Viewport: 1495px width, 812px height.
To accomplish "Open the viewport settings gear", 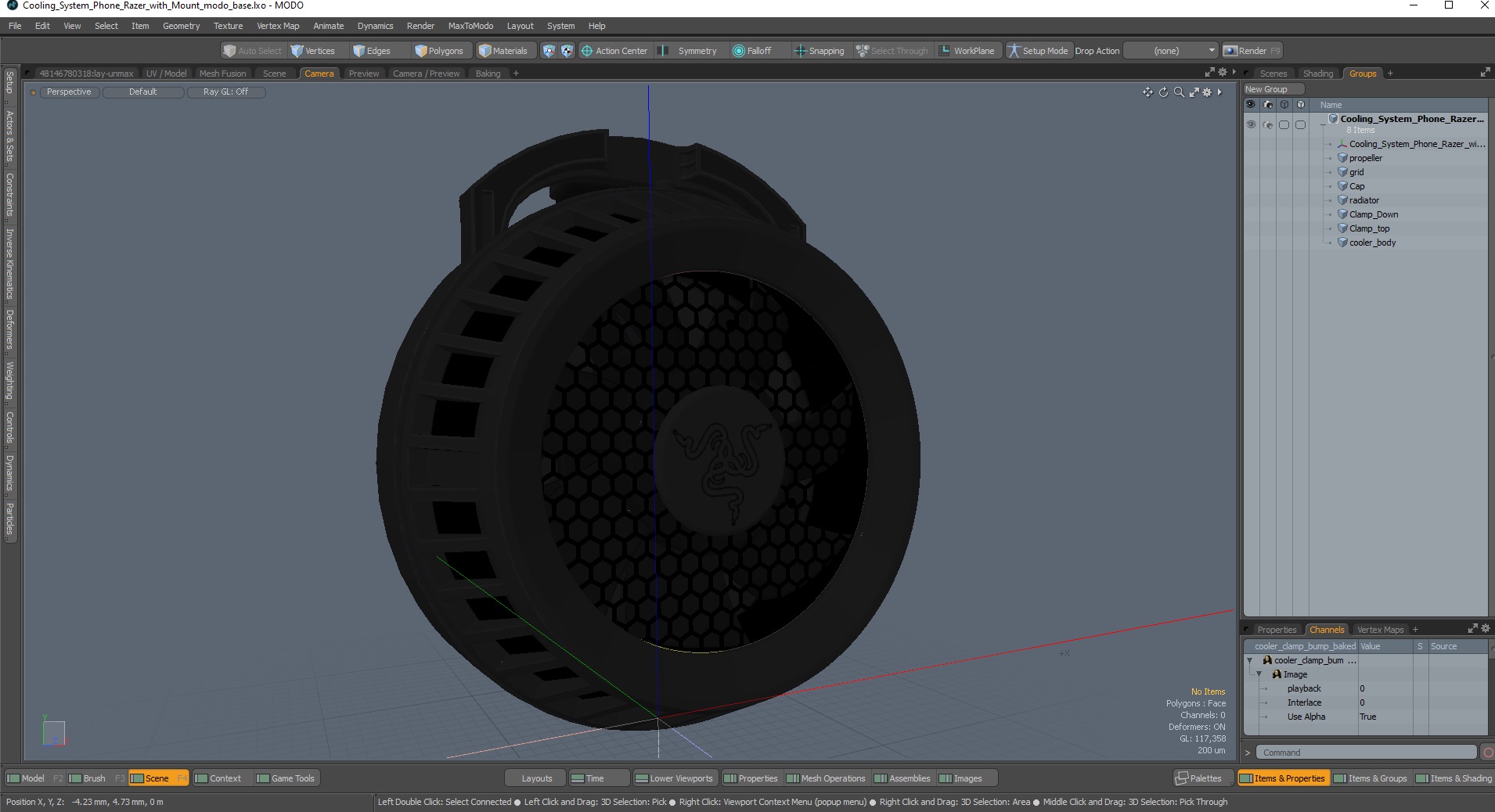I will (1207, 92).
